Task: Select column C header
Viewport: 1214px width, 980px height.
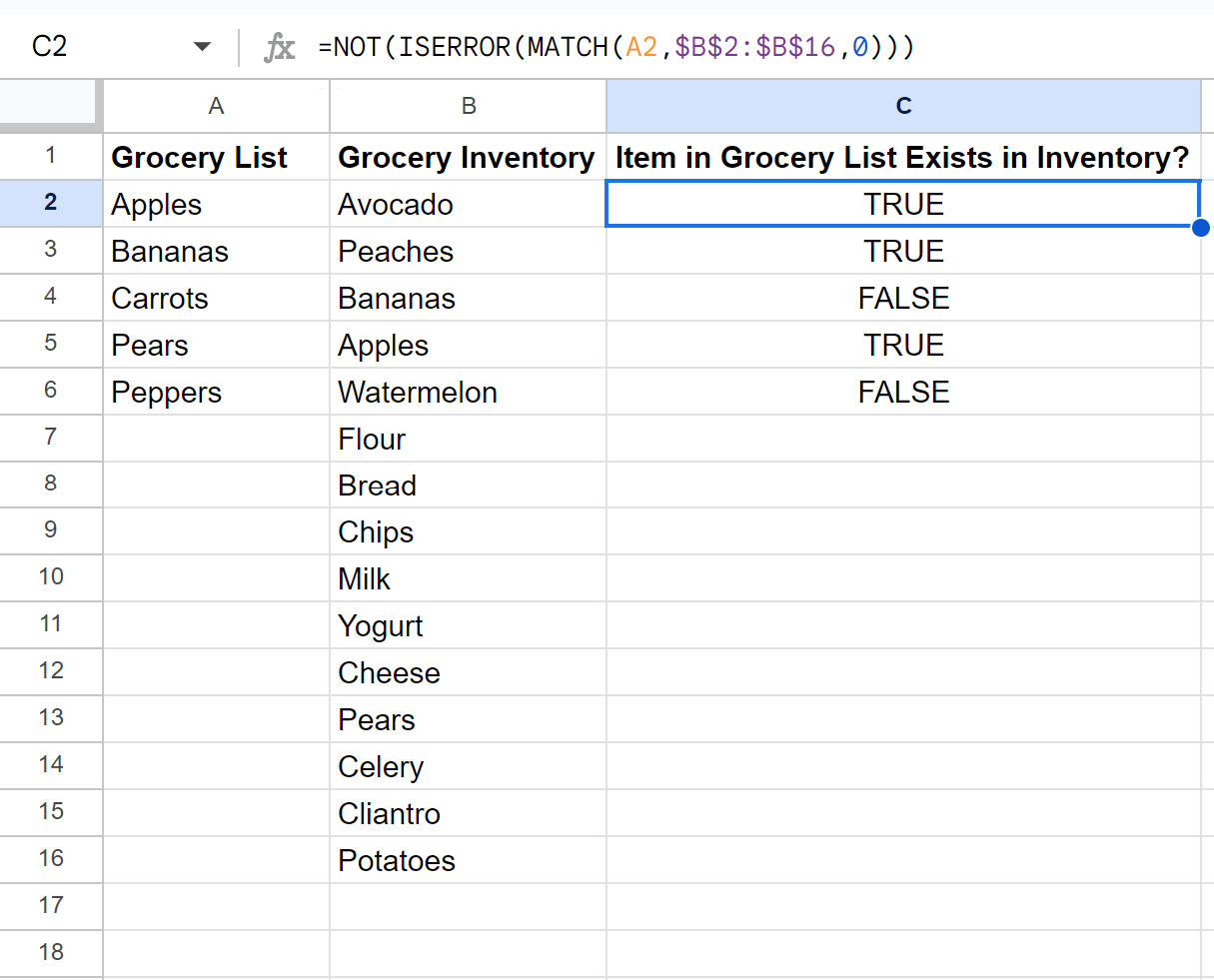Action: (x=903, y=106)
